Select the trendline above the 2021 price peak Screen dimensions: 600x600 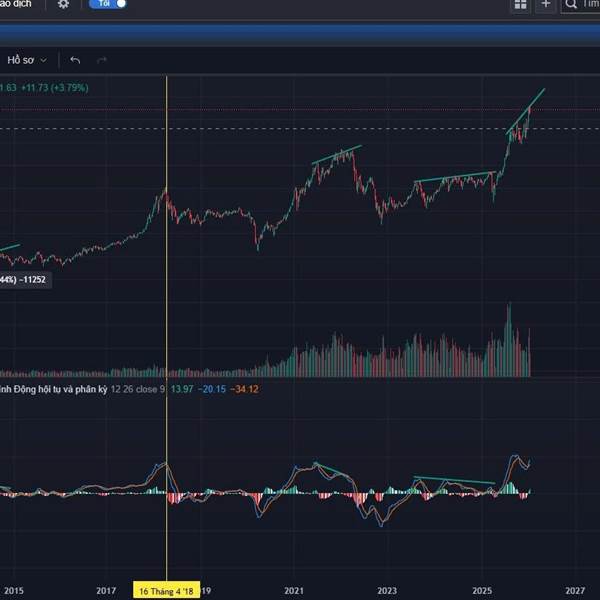coord(337,154)
